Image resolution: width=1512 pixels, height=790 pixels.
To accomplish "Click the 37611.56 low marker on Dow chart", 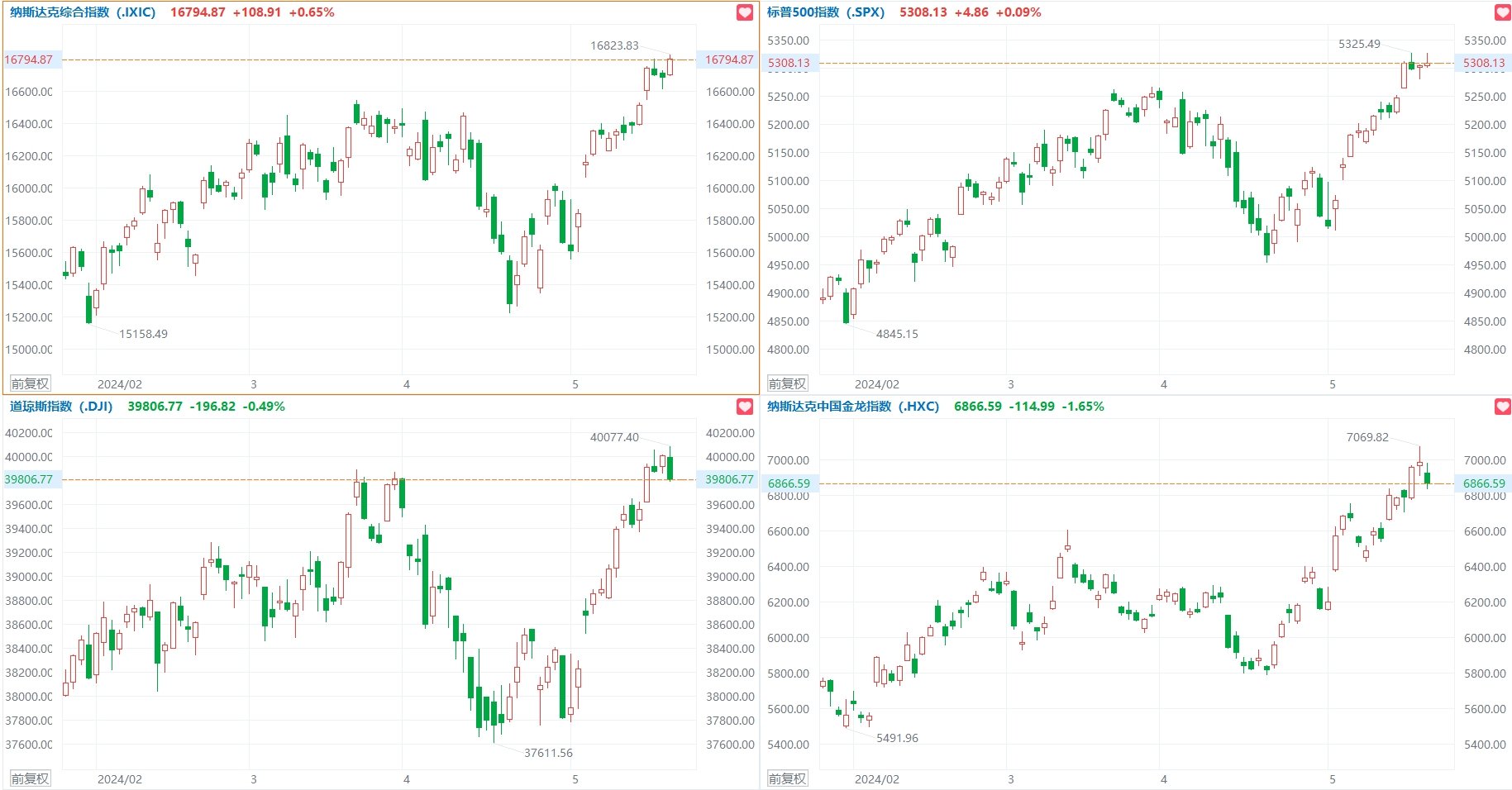I will [548, 753].
